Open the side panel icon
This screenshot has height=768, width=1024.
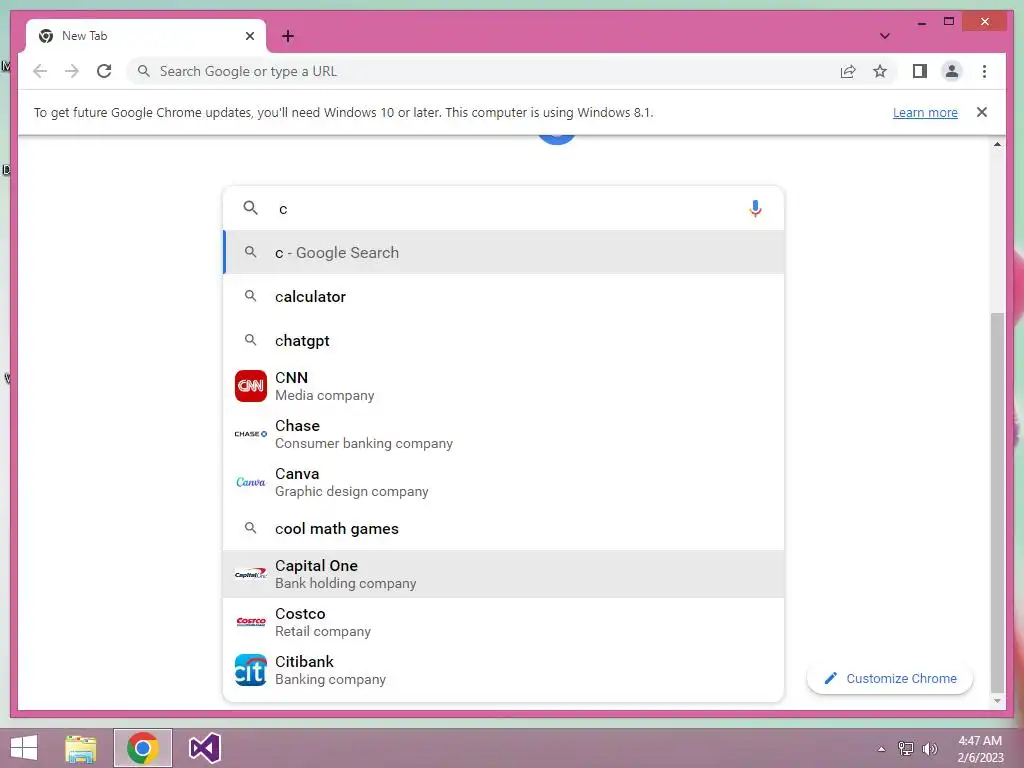pos(920,71)
